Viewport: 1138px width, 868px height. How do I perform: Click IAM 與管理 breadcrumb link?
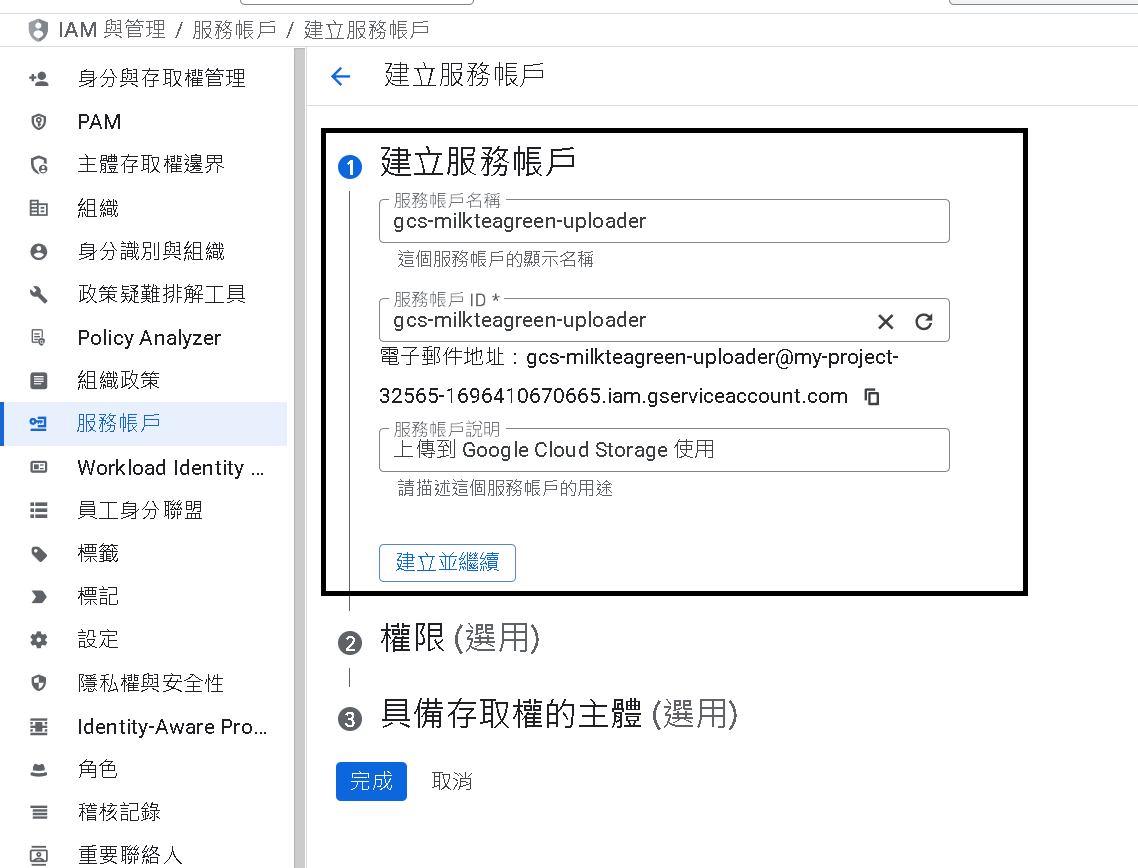pyautogui.click(x=112, y=30)
